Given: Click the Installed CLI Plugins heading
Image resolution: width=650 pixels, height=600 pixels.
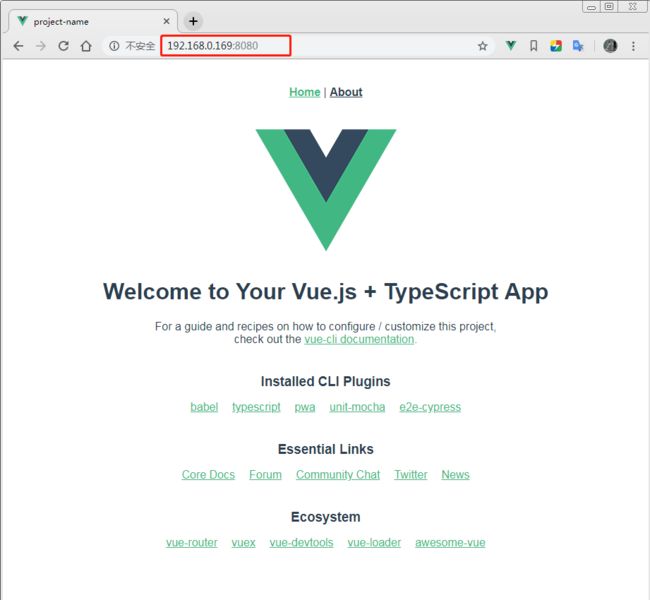Looking at the screenshot, I should pos(325,381).
